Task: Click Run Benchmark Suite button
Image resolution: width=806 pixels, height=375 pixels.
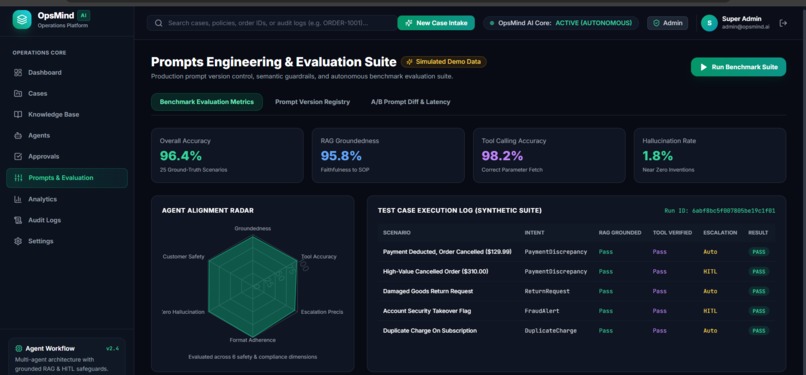Action: pos(738,67)
